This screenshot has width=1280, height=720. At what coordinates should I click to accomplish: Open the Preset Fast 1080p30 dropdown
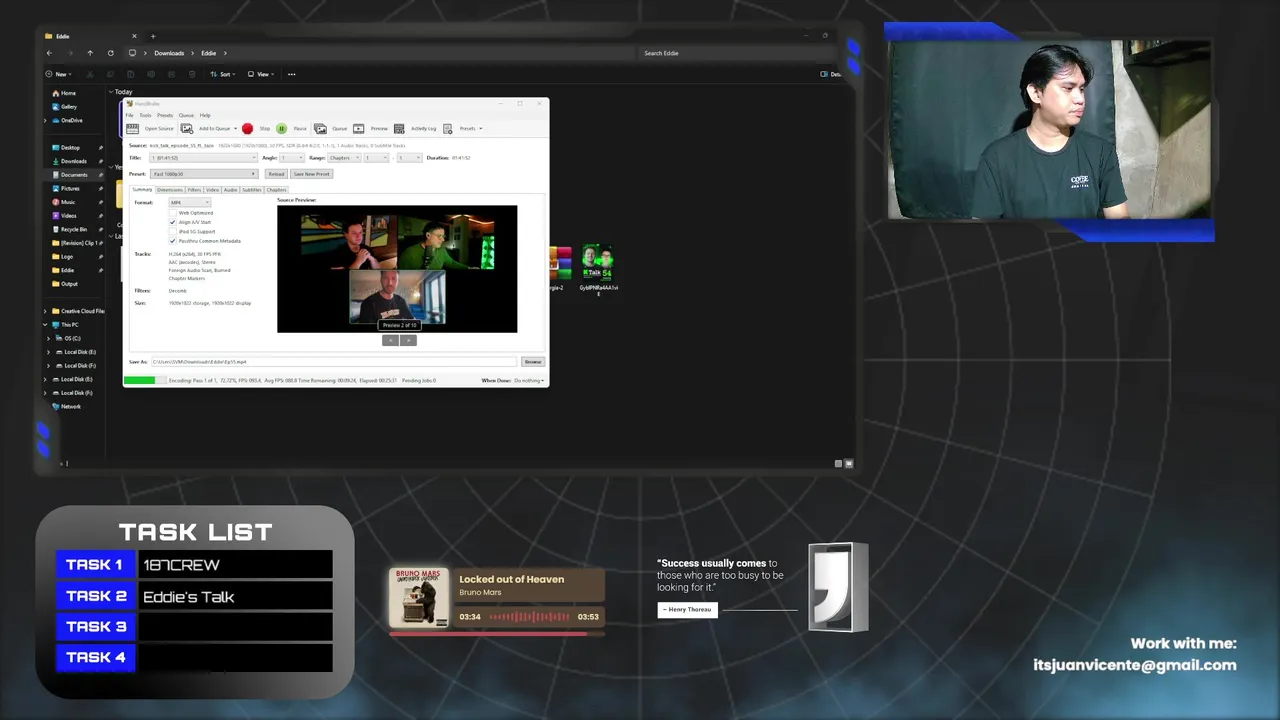pyautogui.click(x=204, y=174)
